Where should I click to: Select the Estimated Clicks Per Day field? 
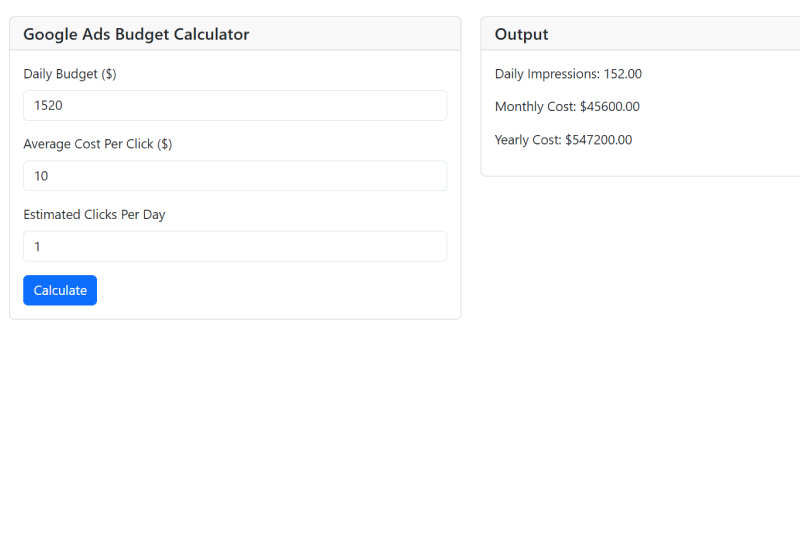click(x=235, y=246)
